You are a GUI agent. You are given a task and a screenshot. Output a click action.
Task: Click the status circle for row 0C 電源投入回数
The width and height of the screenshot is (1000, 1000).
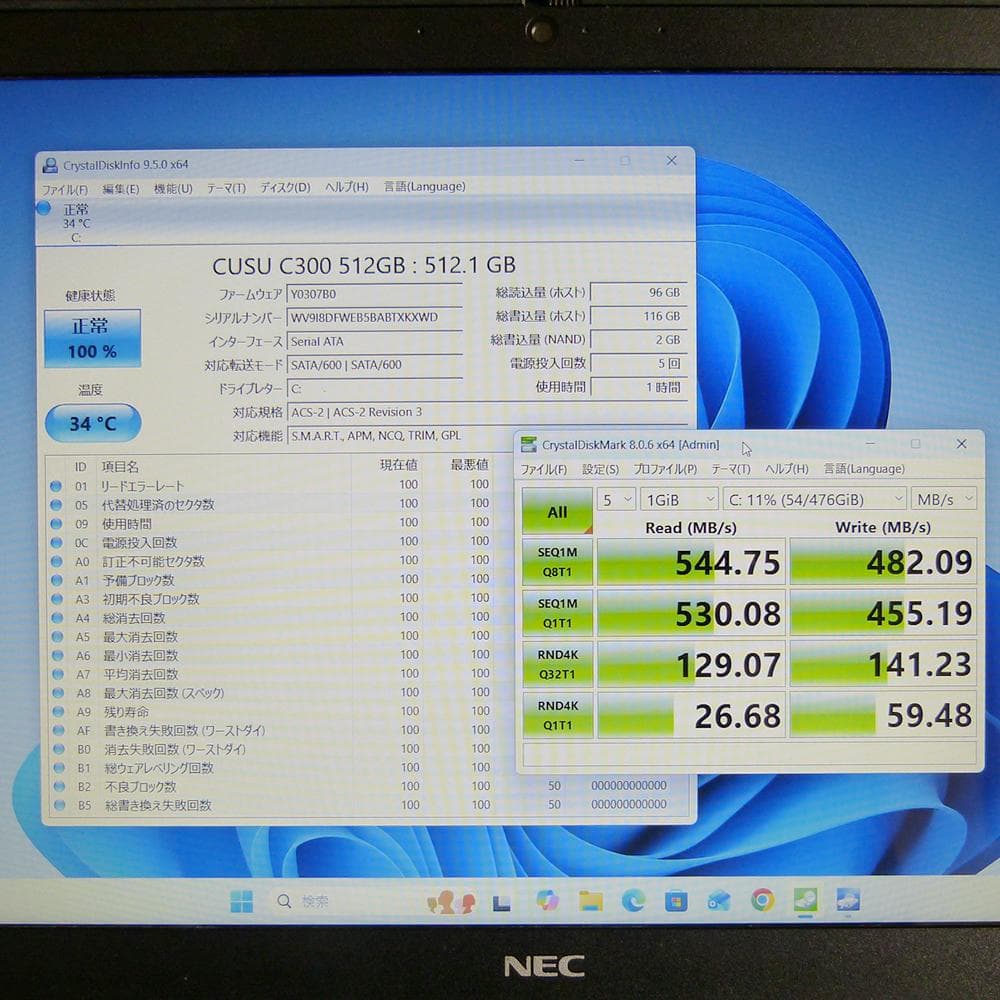(56, 543)
